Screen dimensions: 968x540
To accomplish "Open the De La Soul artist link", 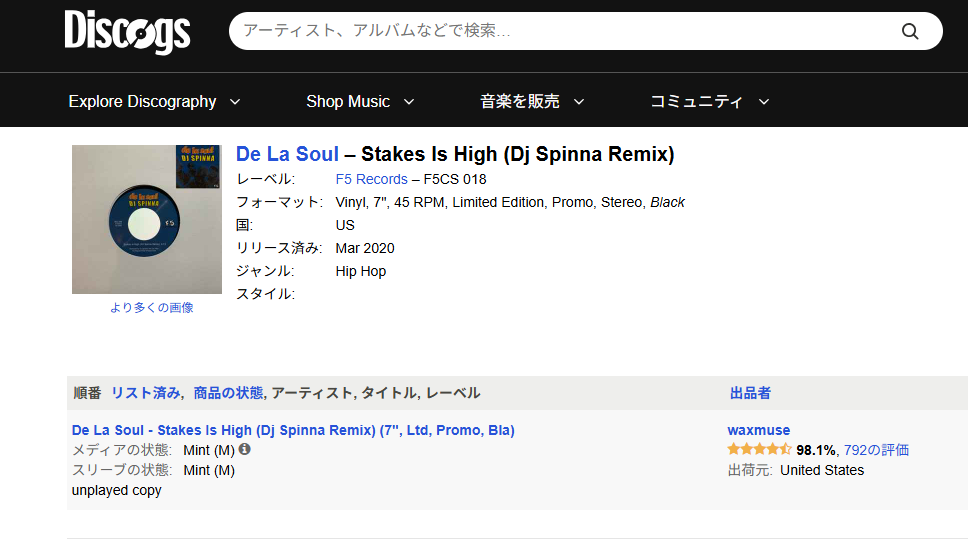I will pyautogui.click(x=287, y=154).
